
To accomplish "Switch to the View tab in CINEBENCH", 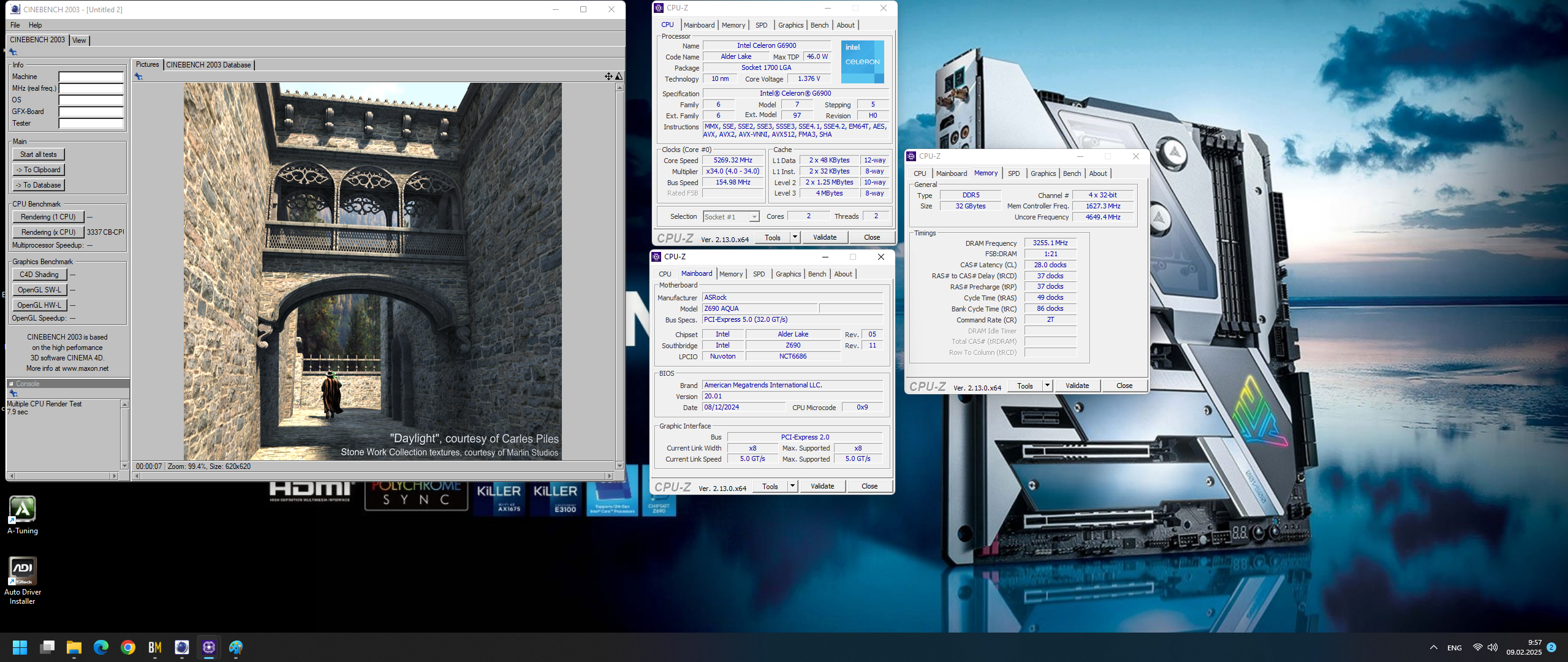I will [79, 40].
